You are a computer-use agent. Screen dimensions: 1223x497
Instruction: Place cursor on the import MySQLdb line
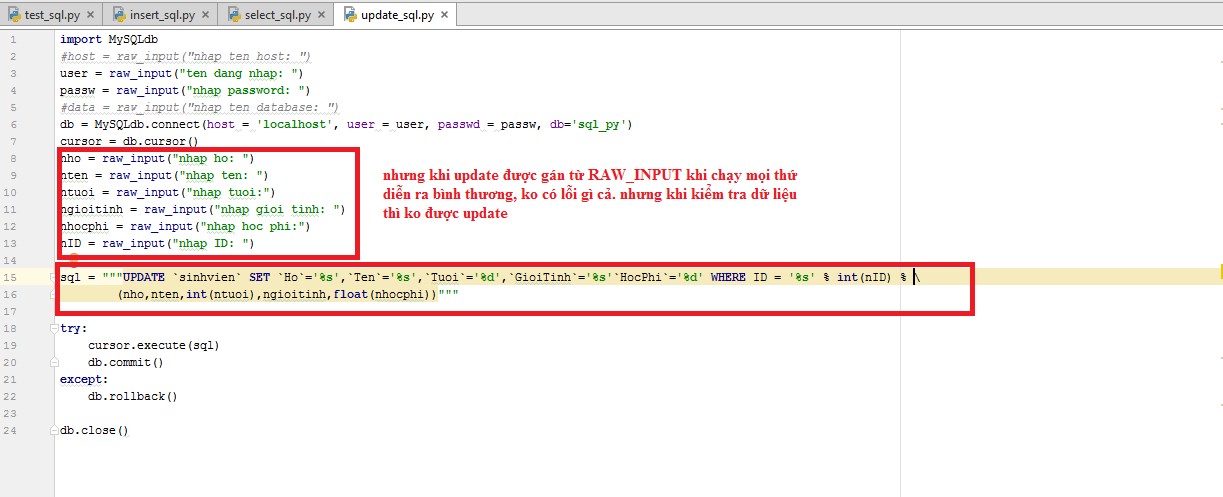109,39
